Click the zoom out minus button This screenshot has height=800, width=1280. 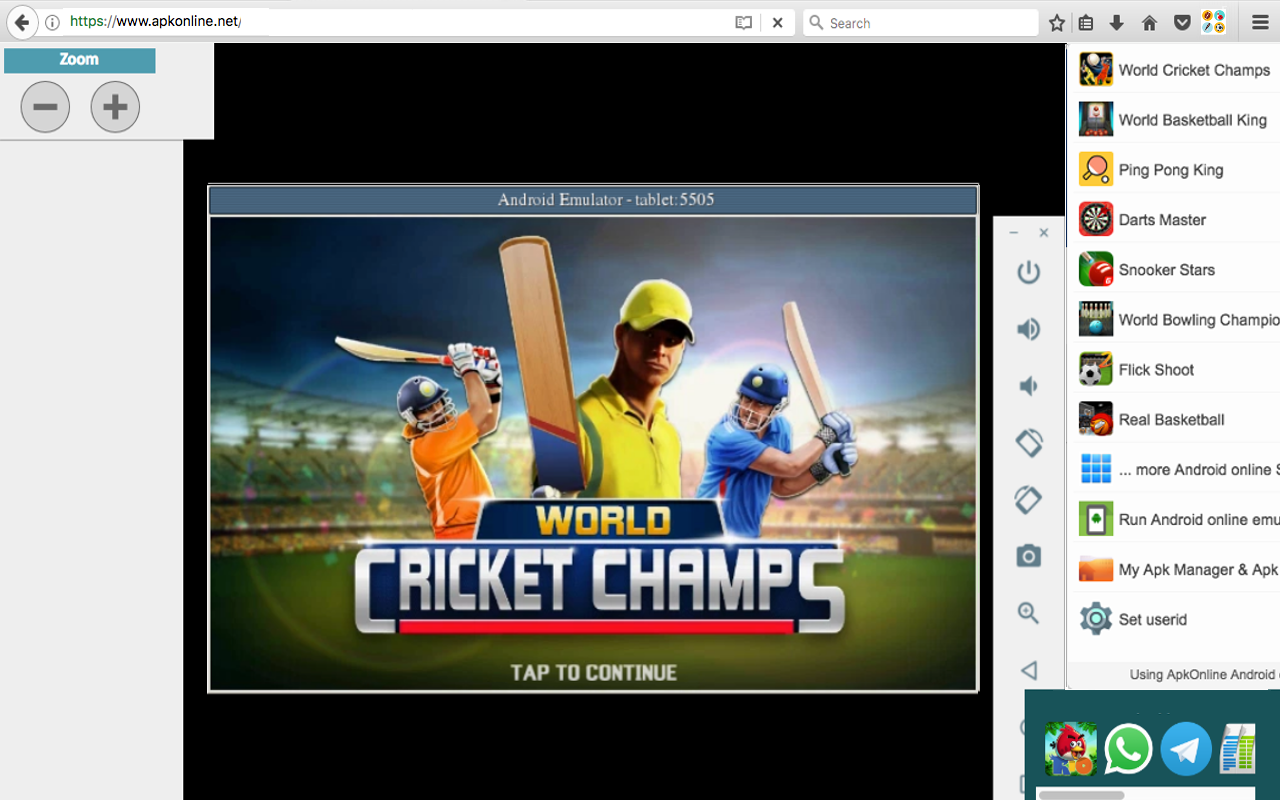[45, 107]
